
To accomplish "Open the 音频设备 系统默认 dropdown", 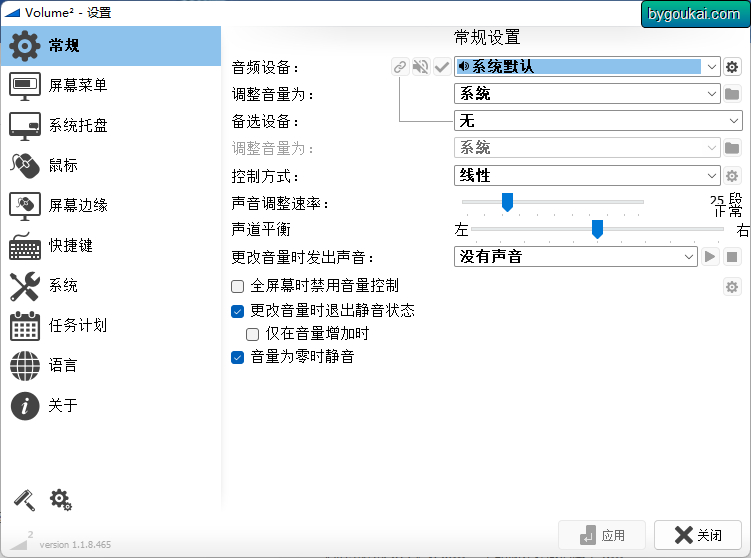I will (587, 67).
